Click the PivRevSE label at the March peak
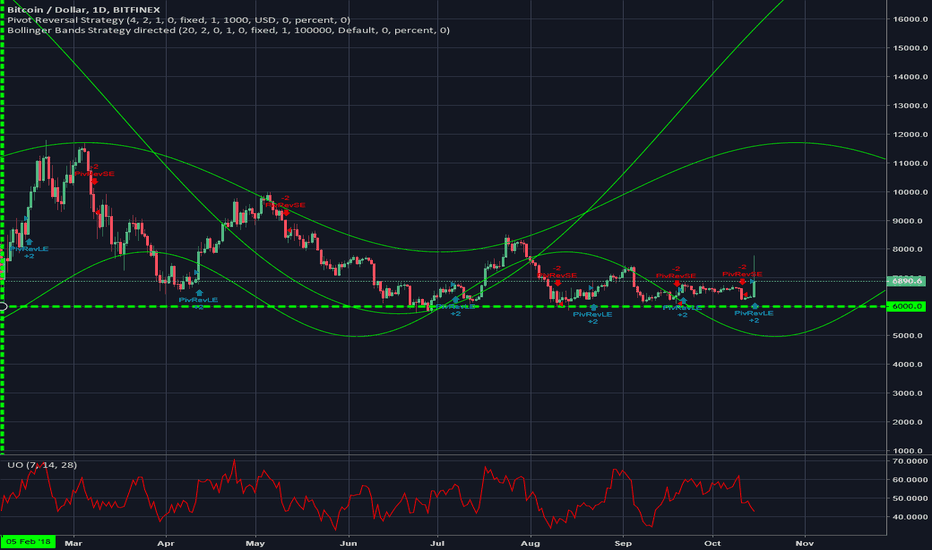This screenshot has height=550, width=932. point(95,174)
